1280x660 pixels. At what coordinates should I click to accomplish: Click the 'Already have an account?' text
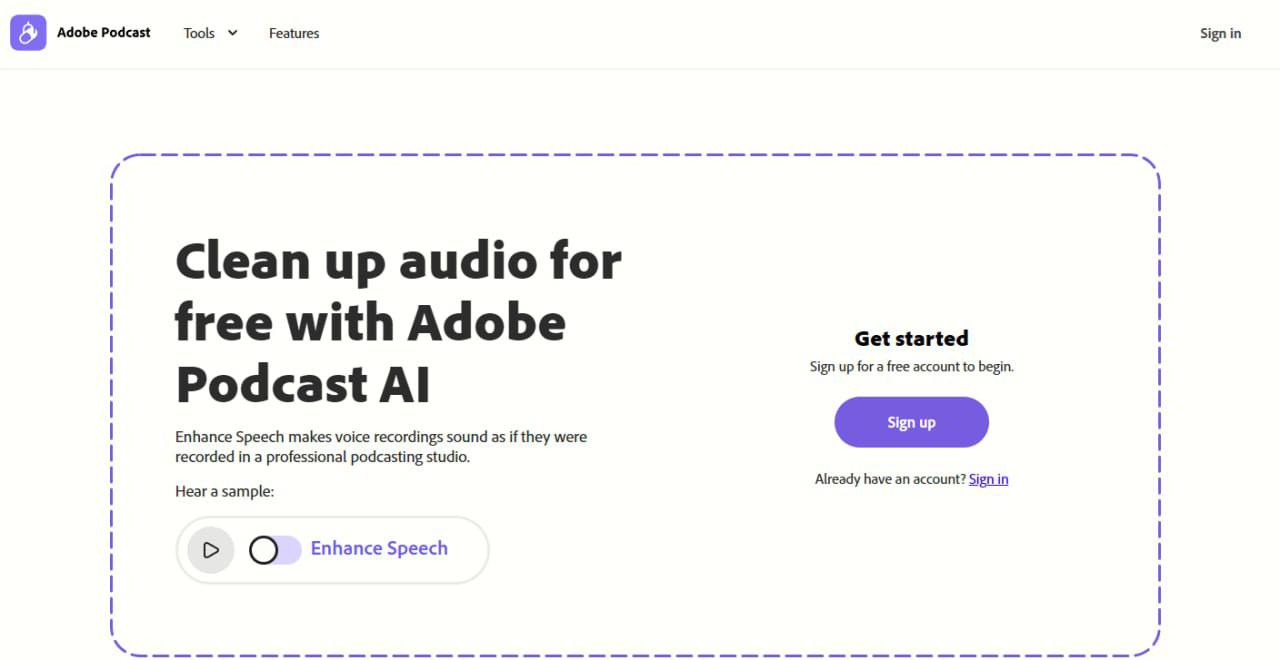tap(890, 479)
